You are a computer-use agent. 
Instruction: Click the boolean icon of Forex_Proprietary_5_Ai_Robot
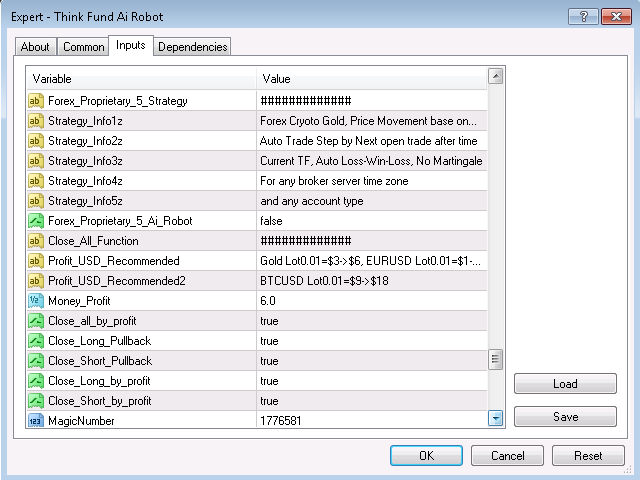tap(36, 221)
